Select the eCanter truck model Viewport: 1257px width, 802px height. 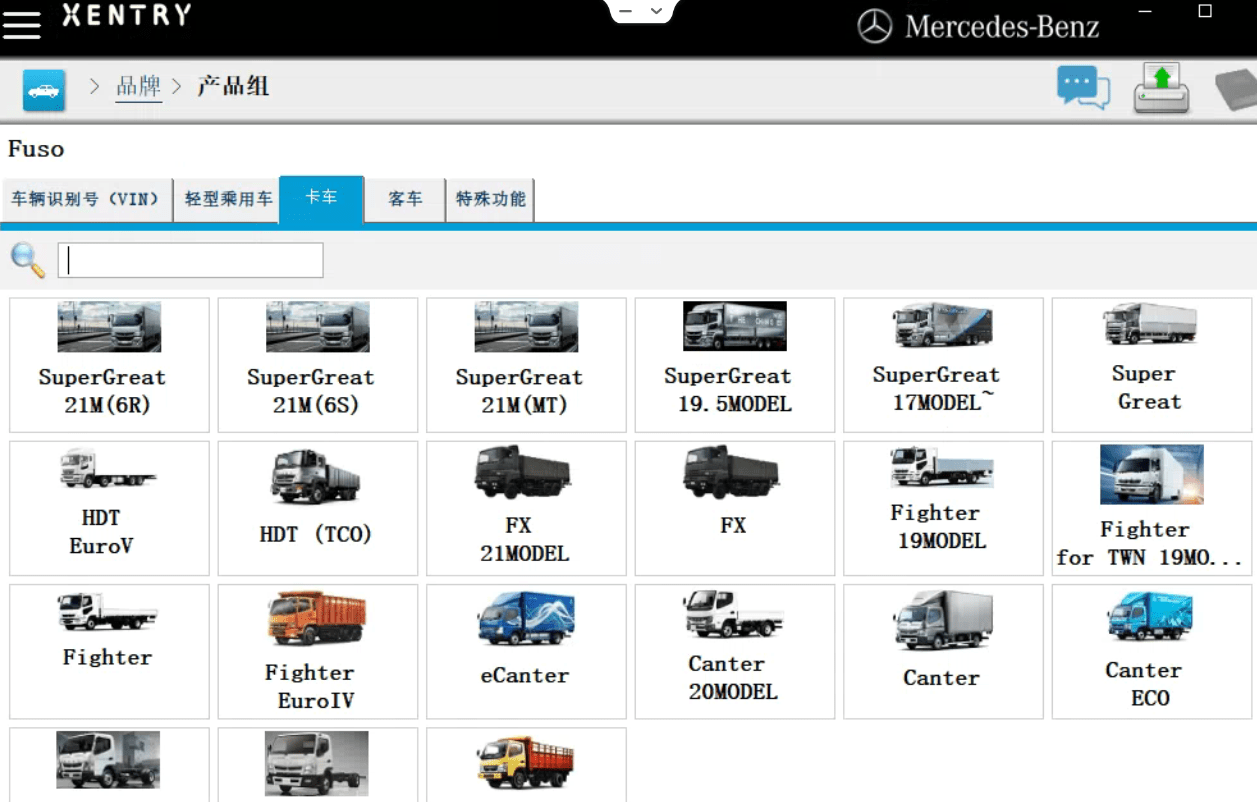pyautogui.click(x=525, y=650)
